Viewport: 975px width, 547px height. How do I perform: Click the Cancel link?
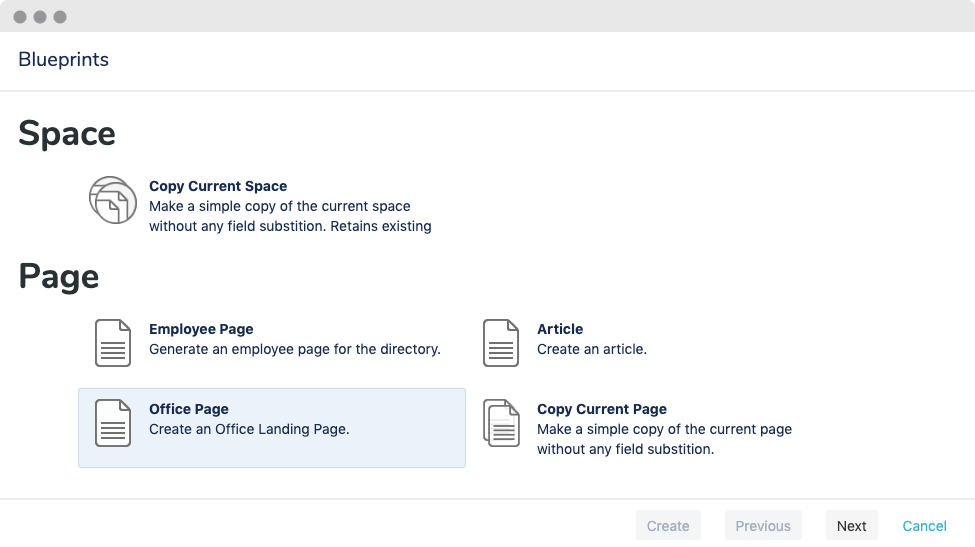coord(924,526)
